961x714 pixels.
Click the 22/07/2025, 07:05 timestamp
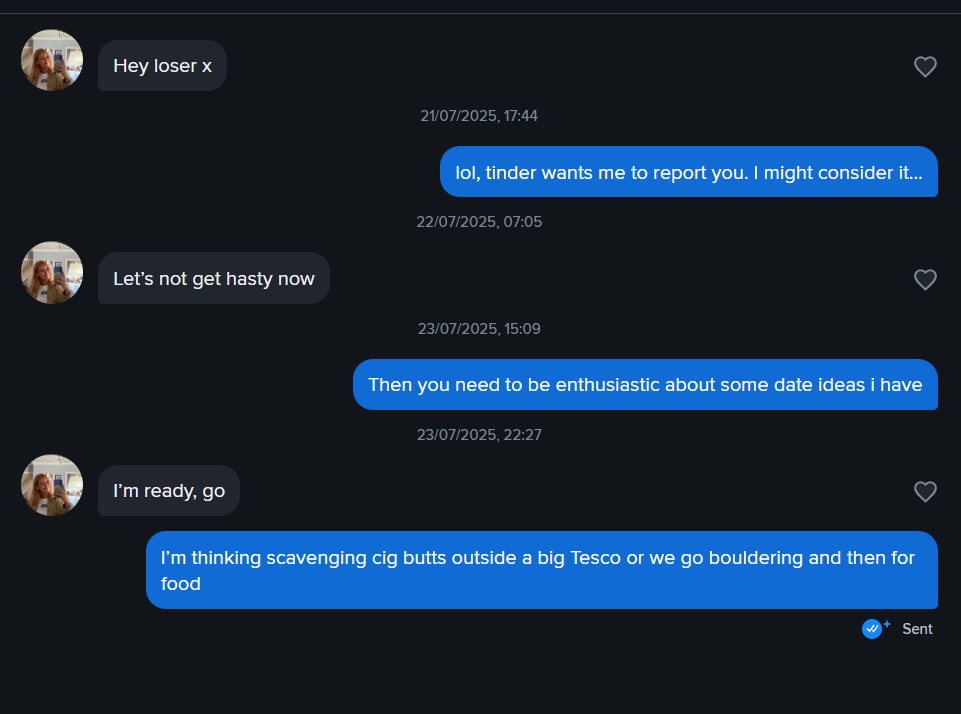pos(479,222)
